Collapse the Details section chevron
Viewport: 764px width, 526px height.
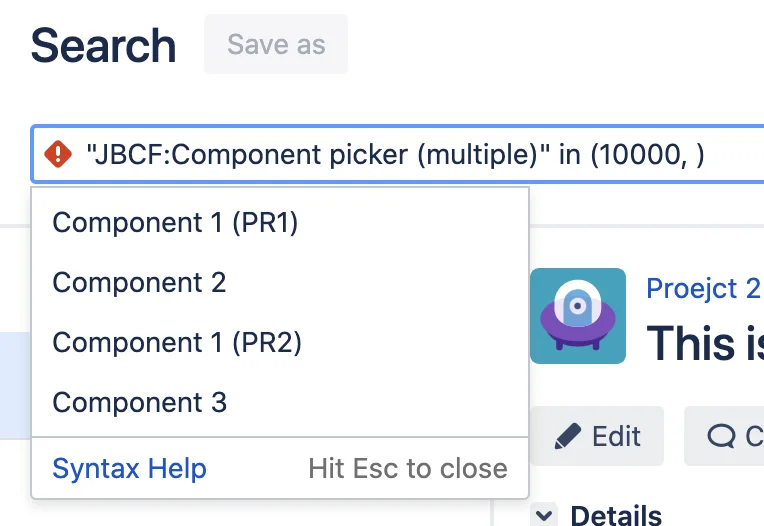544,515
